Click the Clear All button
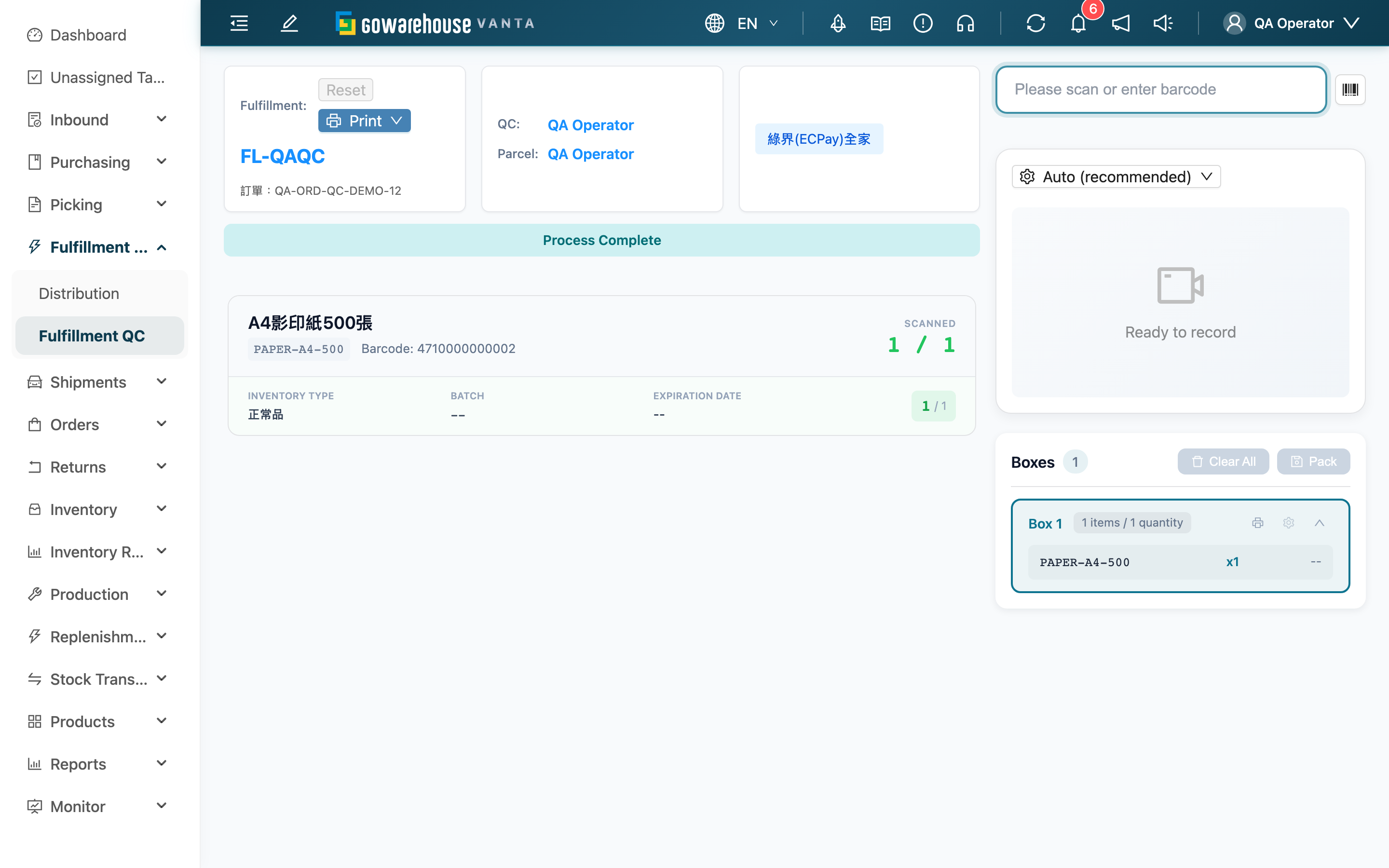 coord(1223,461)
